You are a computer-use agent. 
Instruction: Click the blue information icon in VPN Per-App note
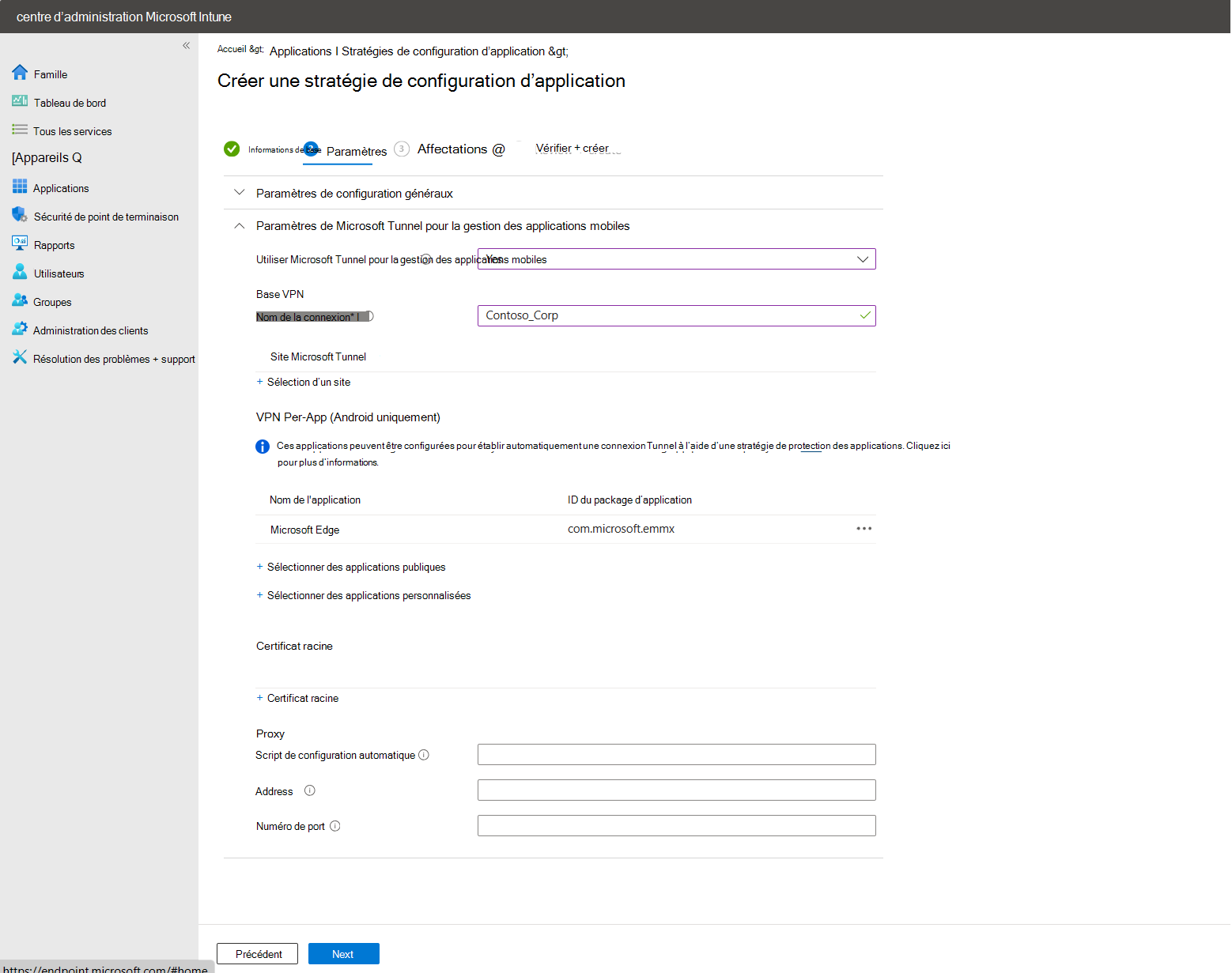click(x=263, y=447)
